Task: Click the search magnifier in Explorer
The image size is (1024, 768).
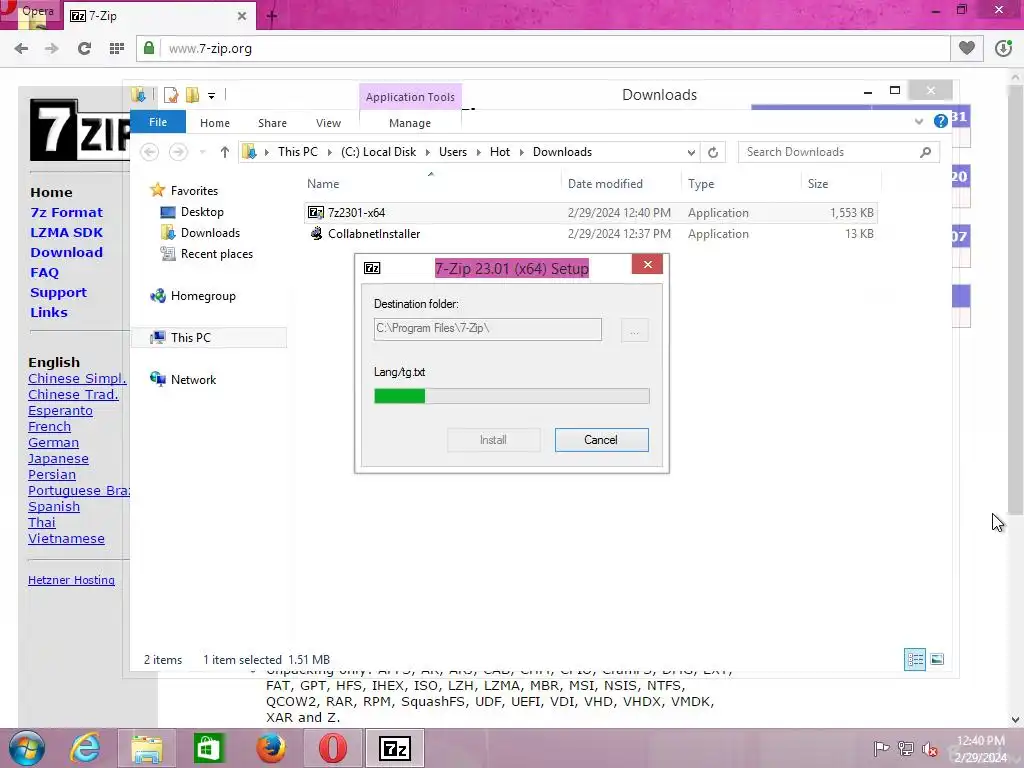Action: coord(925,152)
